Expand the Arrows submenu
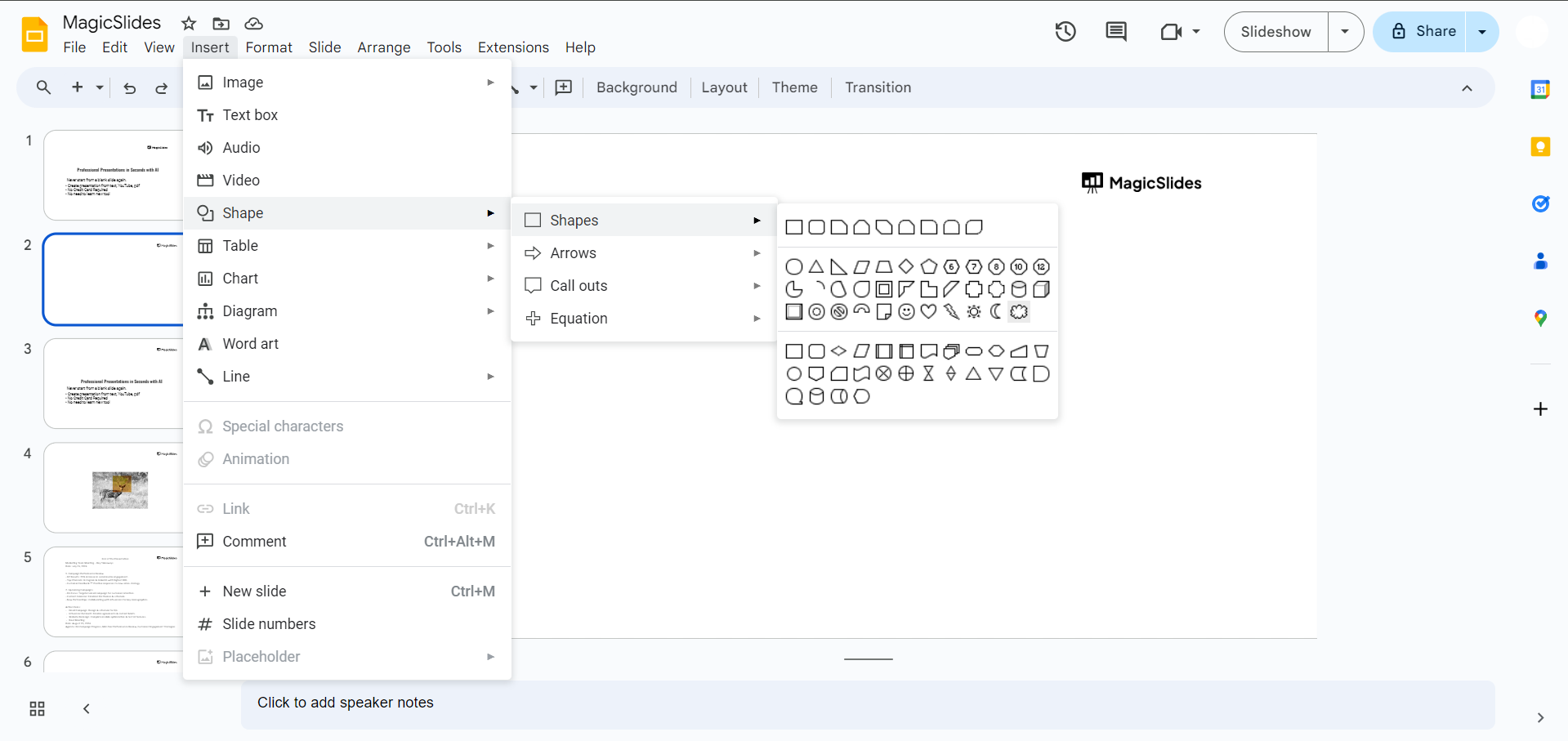Viewport: 1568px width, 741px height. (x=644, y=253)
